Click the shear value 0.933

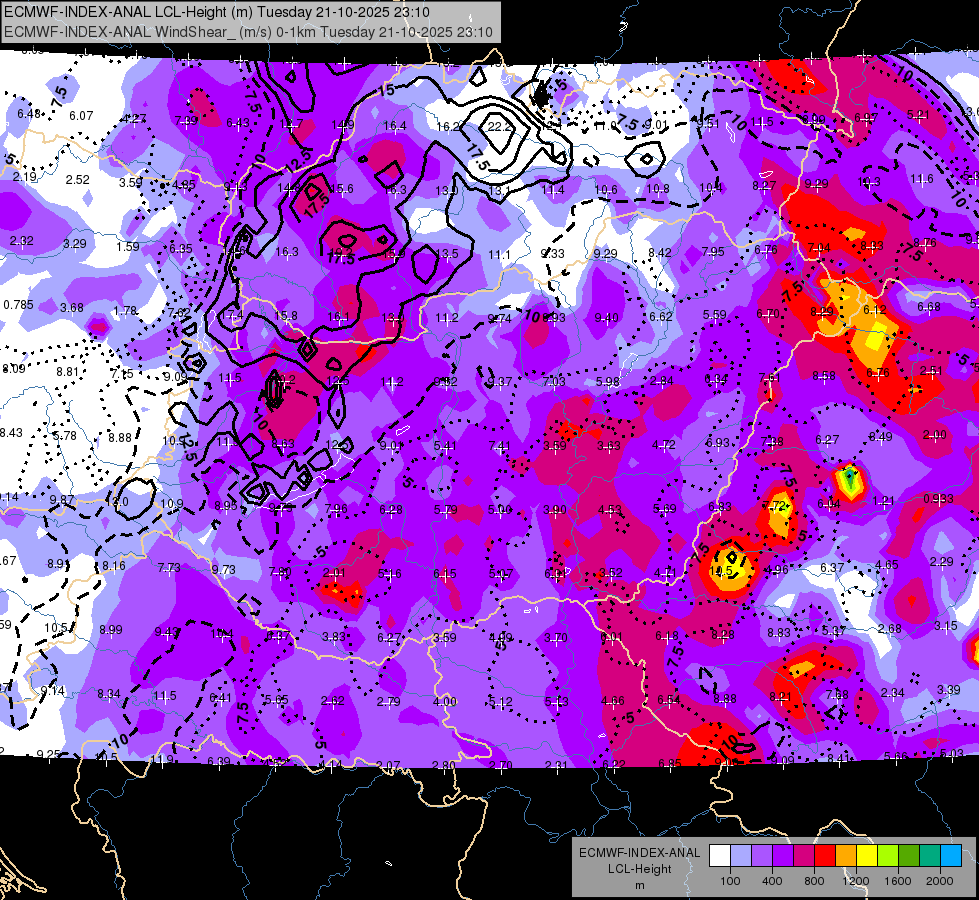pos(938,498)
